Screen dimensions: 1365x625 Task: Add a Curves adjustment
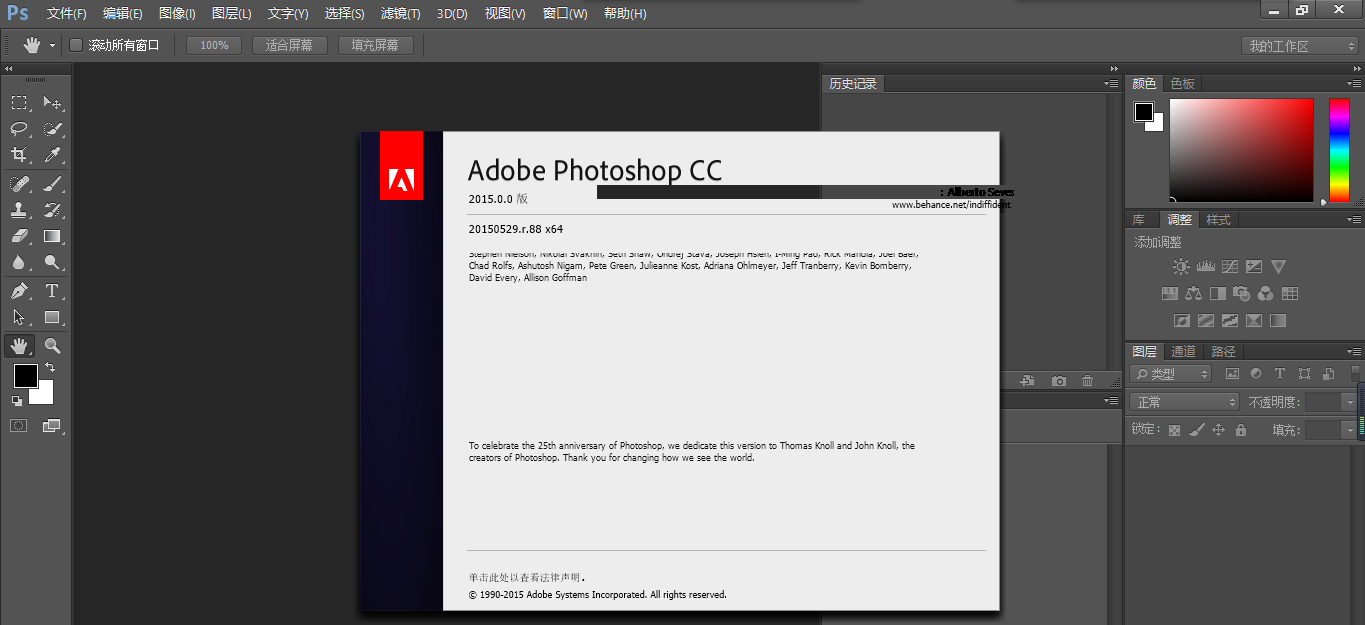[x=1230, y=267]
